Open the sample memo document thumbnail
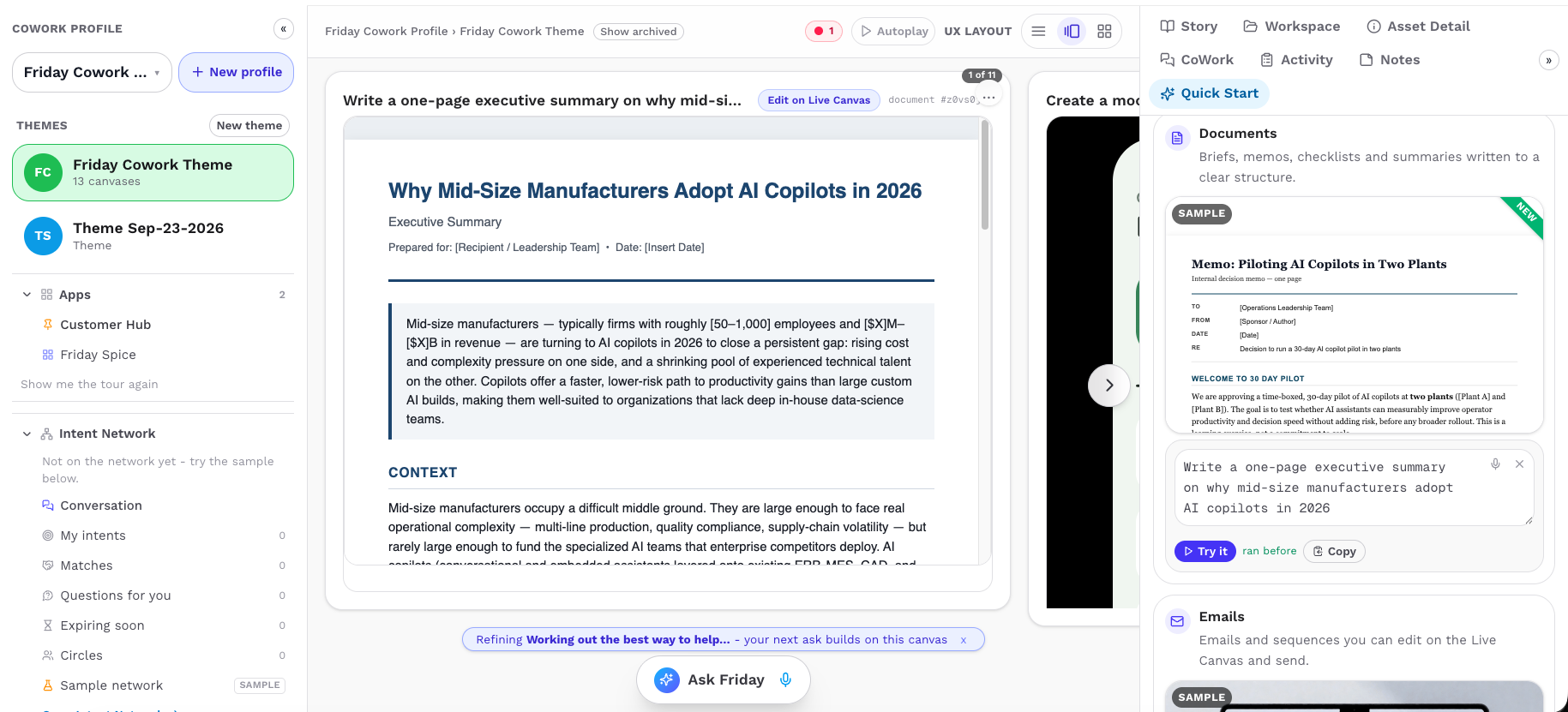Screen dimensions: 1568x712 (1355, 316)
